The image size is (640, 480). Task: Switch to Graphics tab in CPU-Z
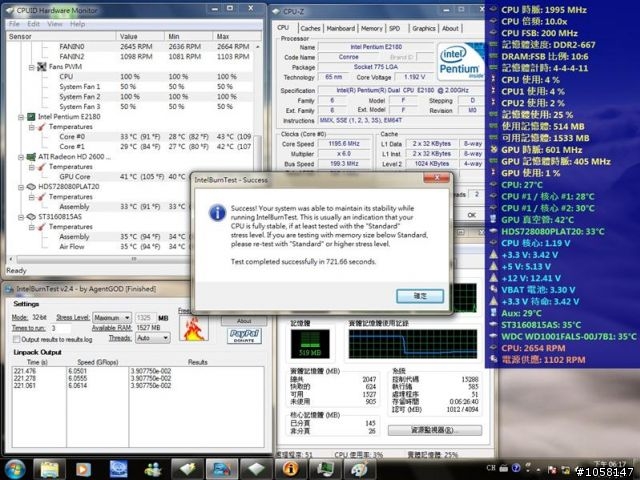[x=424, y=28]
